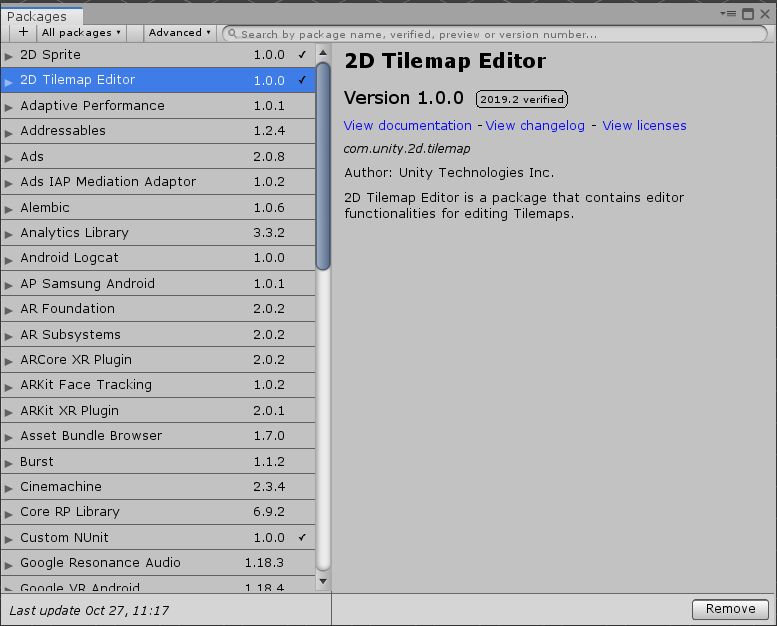The image size is (777, 626).
Task: Click the Last update status text
Action: click(89, 611)
